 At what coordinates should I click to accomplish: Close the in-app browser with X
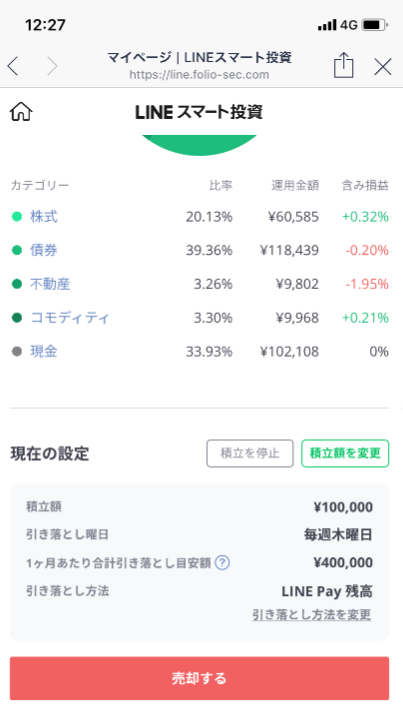pyautogui.click(x=382, y=67)
